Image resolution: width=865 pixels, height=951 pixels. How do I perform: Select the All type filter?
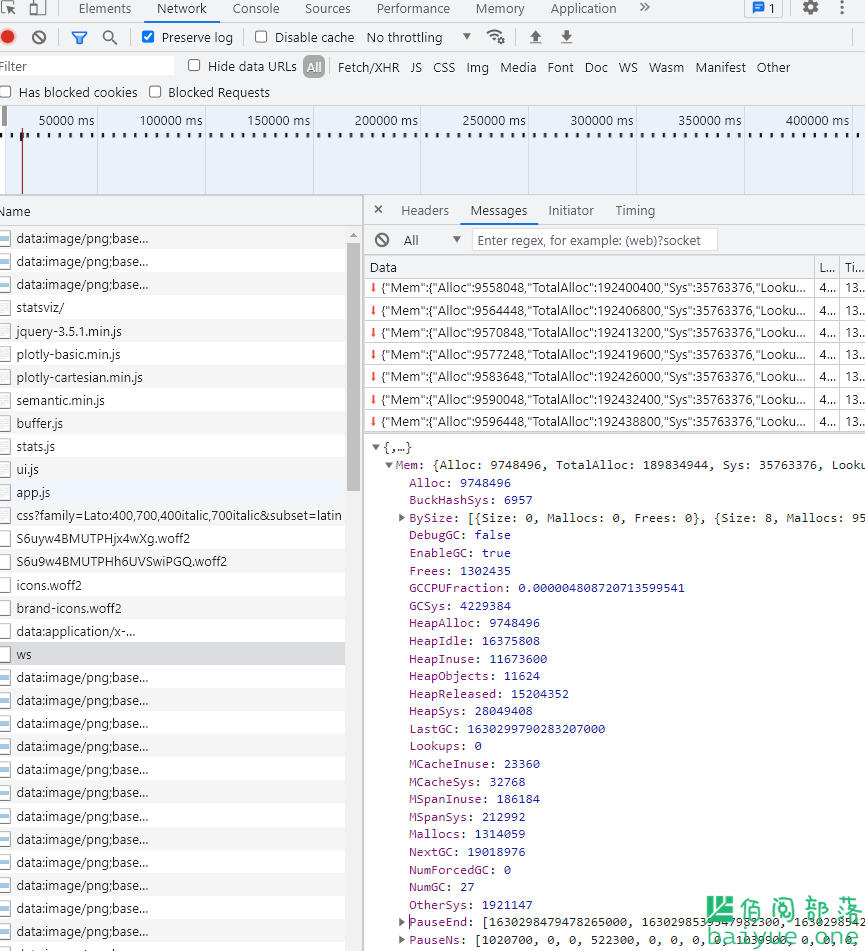[314, 67]
